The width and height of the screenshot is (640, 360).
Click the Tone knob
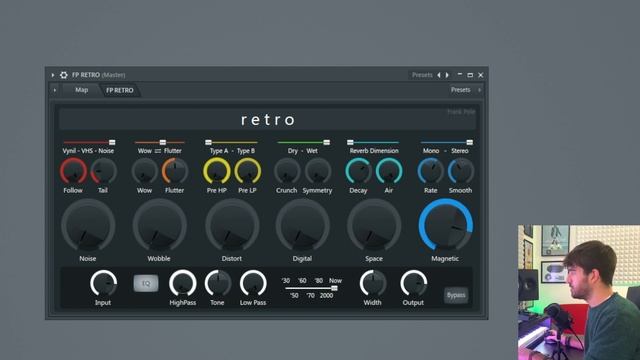tap(218, 283)
